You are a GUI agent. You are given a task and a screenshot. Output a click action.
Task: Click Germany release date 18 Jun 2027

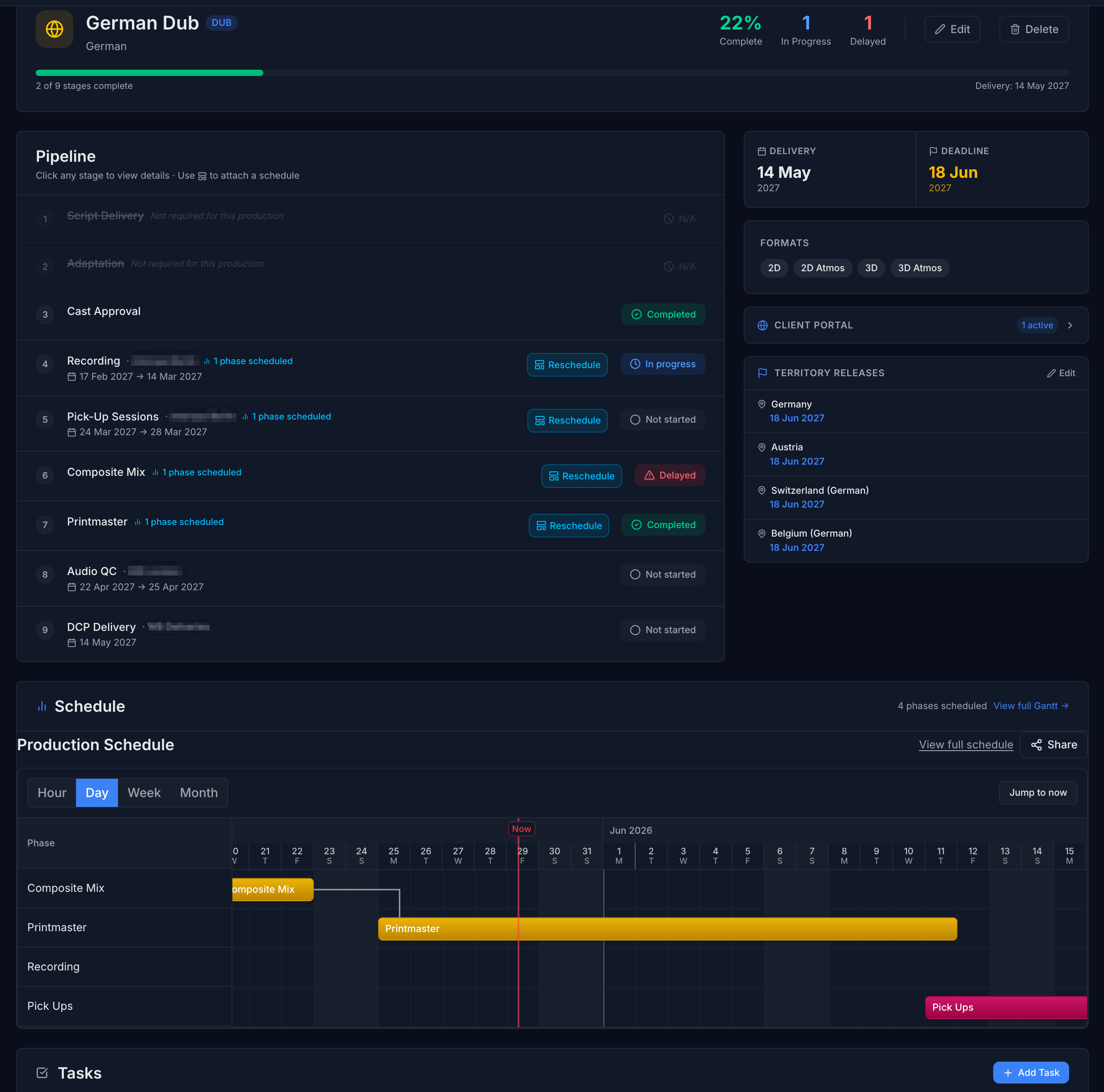tap(796, 418)
